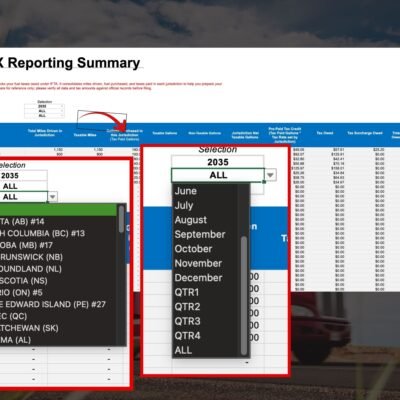Select New Brunswick (NB) entry

click(x=31, y=257)
